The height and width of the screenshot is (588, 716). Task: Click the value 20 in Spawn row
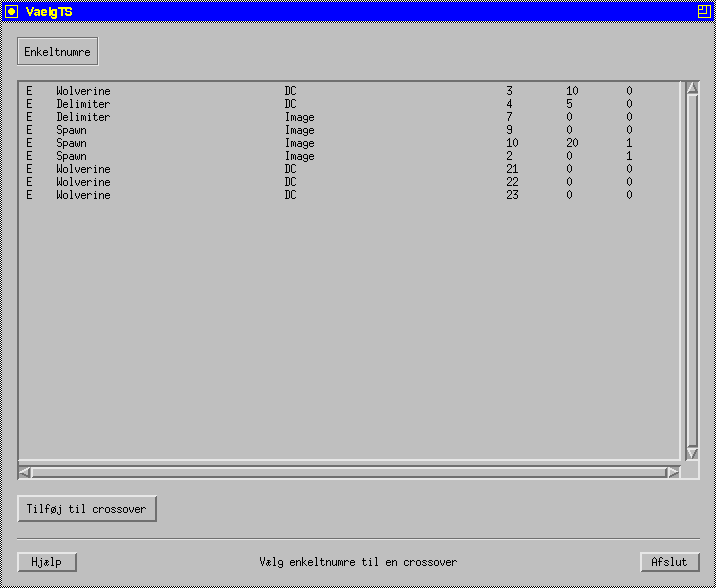pyautogui.click(x=572, y=143)
